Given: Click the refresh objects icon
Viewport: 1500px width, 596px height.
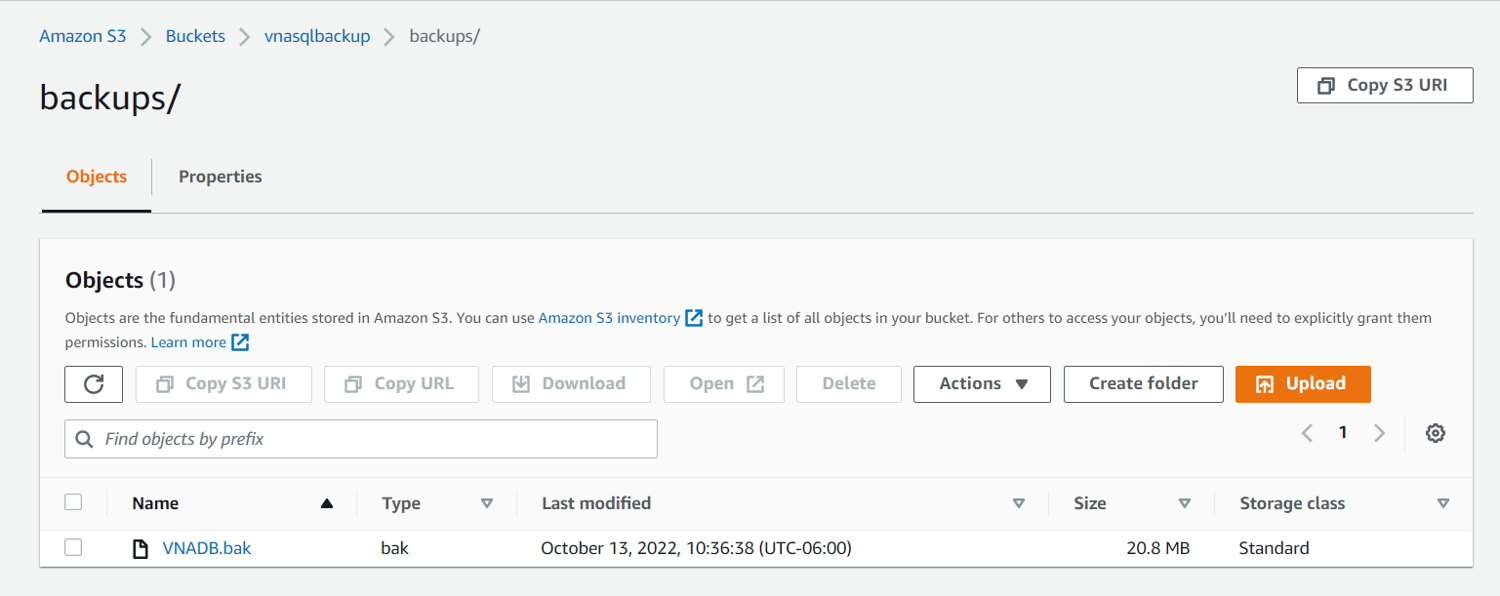Looking at the screenshot, I should click(93, 384).
